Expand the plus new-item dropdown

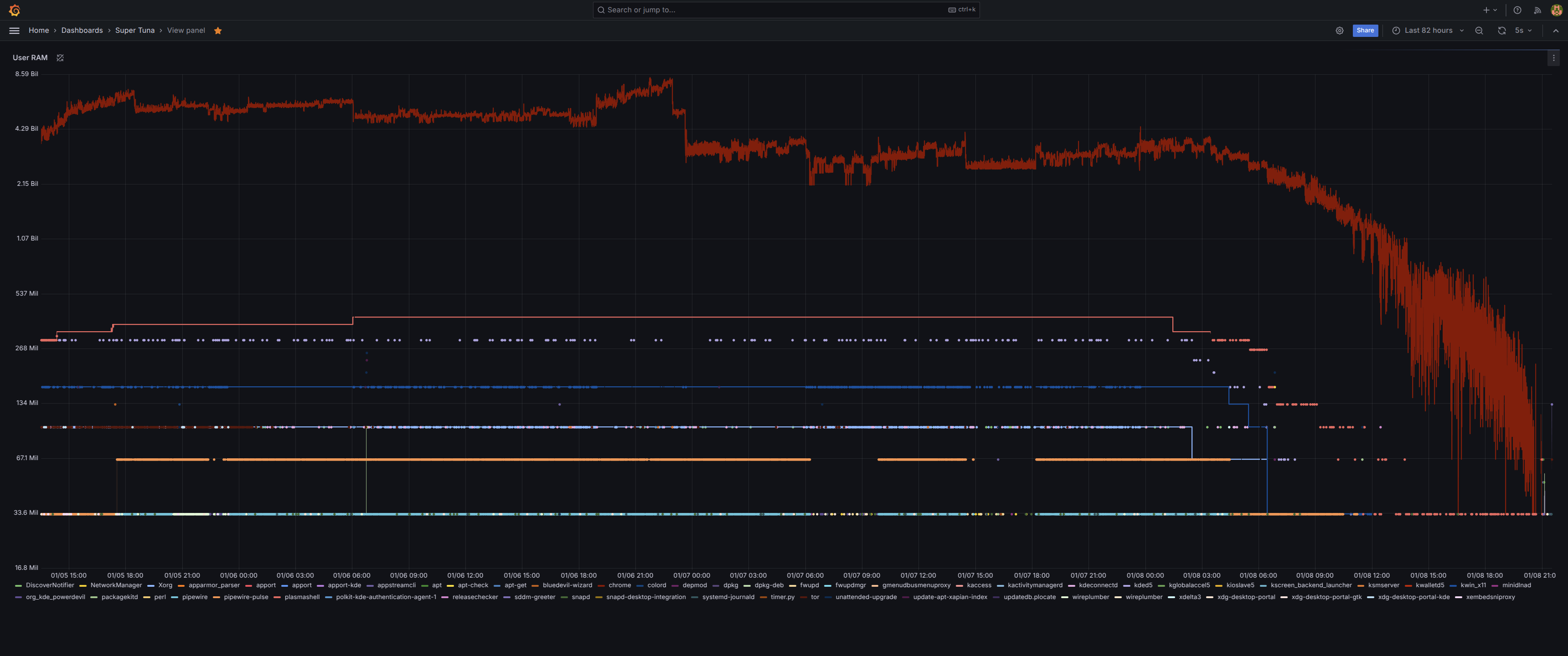pyautogui.click(x=1490, y=10)
